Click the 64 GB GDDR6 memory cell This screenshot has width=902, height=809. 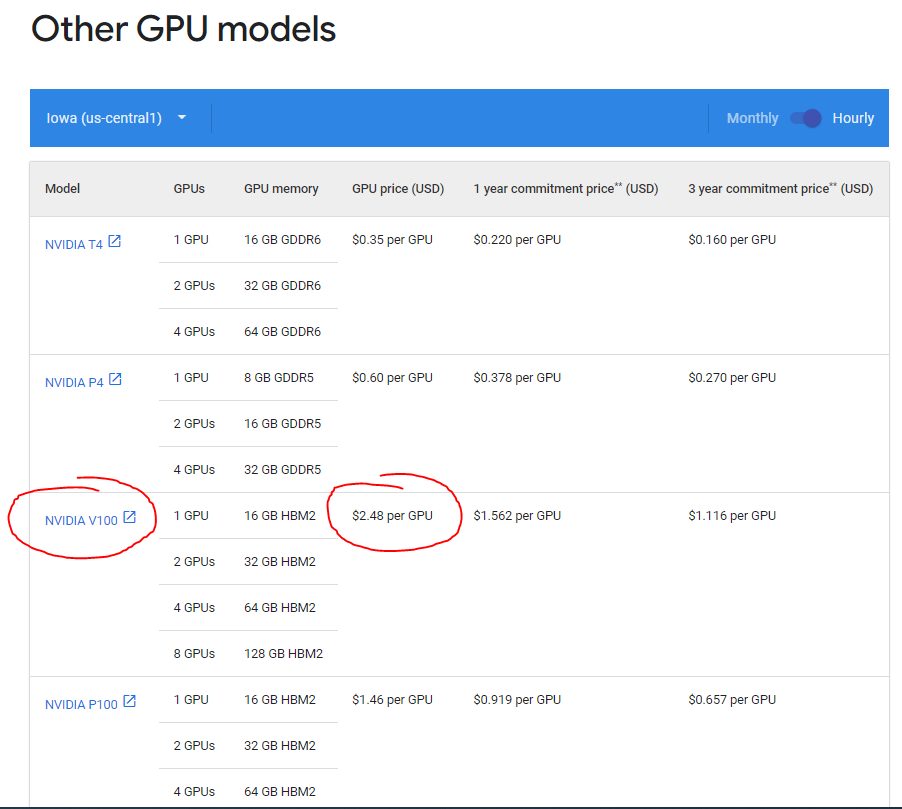click(282, 332)
